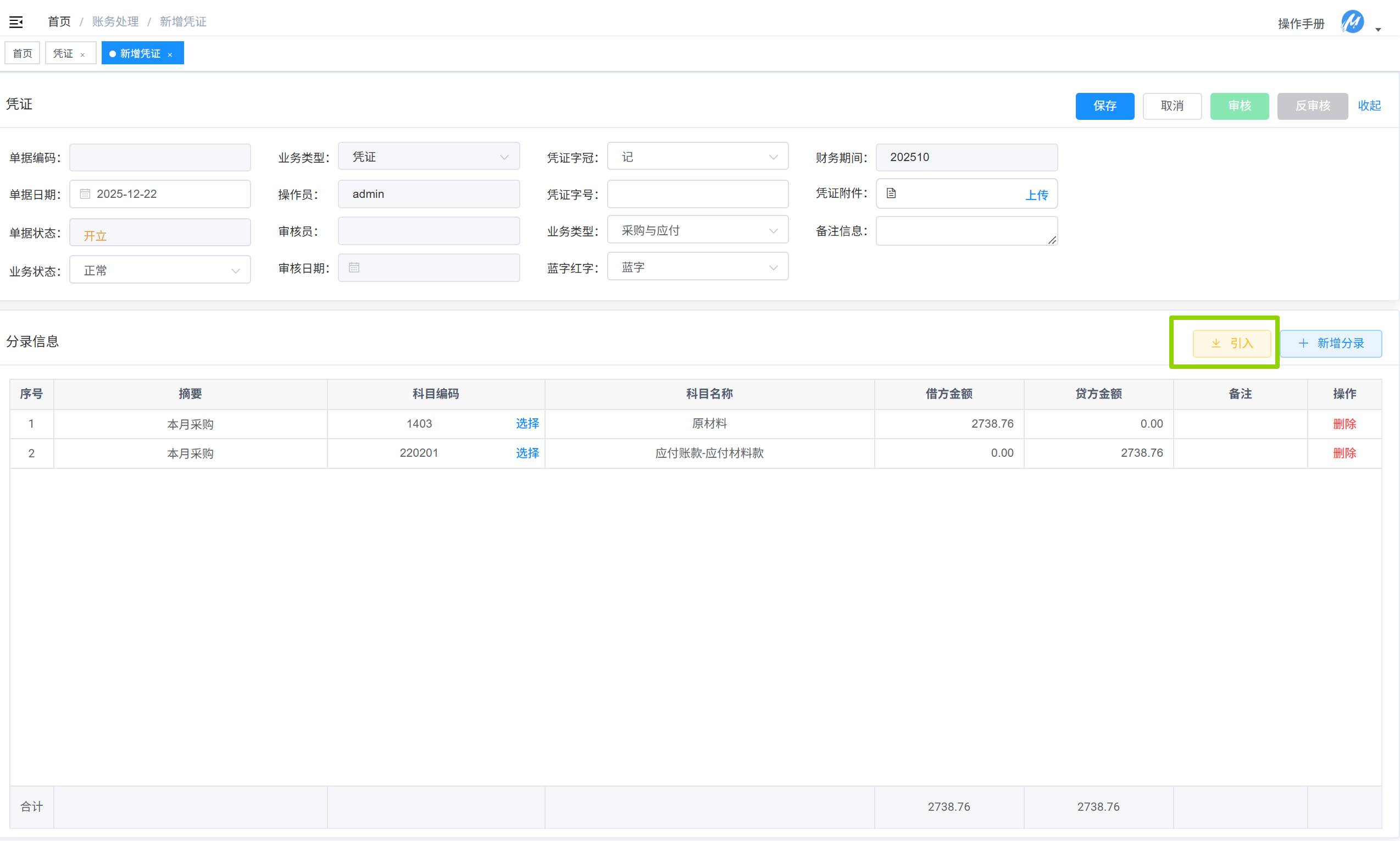Collapse the sidebar hamburger menu icon
Image resolution: width=1400 pixels, height=841 pixels.
pyautogui.click(x=16, y=22)
